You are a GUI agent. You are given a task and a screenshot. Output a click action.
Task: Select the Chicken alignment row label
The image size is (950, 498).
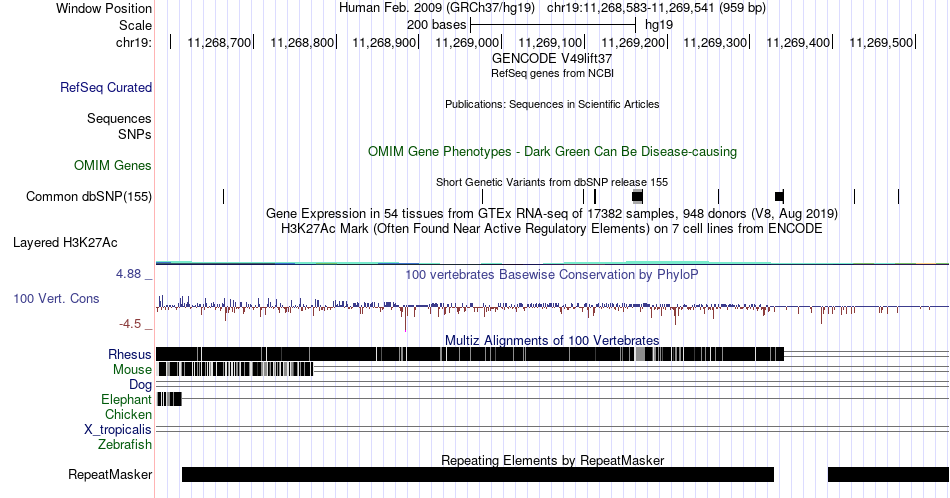pos(128,414)
